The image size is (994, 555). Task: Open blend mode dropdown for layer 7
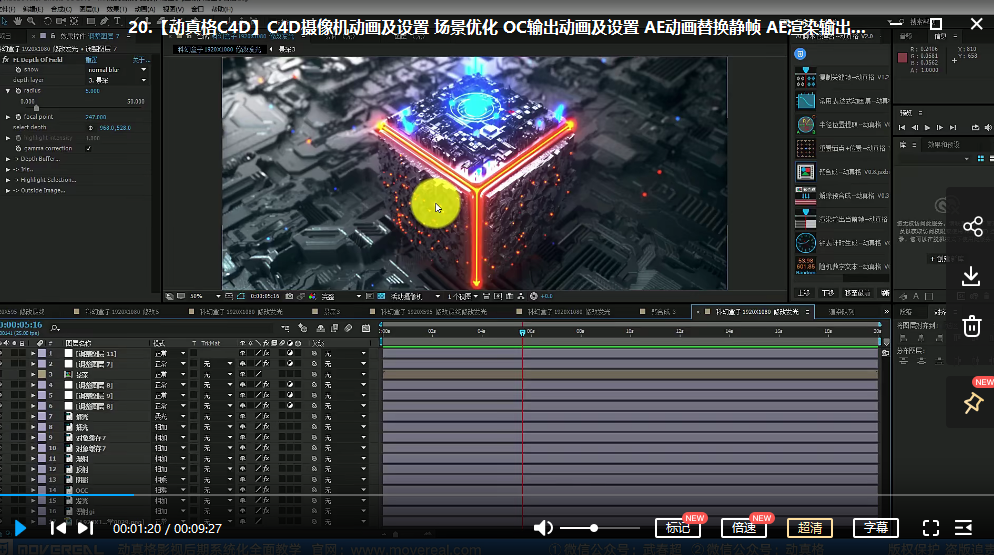[x=171, y=416]
